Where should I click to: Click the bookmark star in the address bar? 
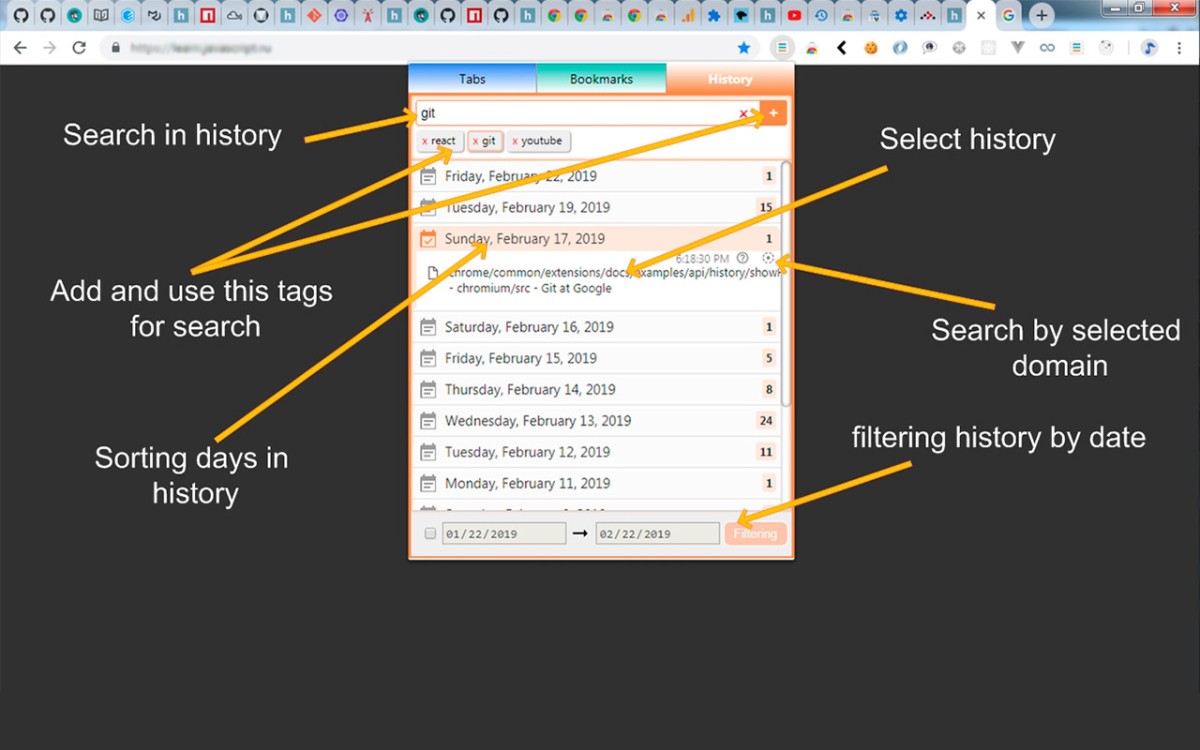pyautogui.click(x=744, y=47)
